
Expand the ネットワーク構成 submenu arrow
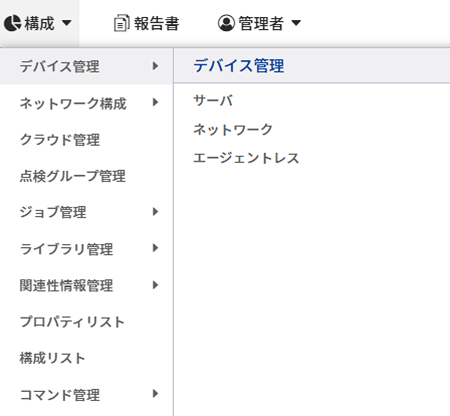155,102
